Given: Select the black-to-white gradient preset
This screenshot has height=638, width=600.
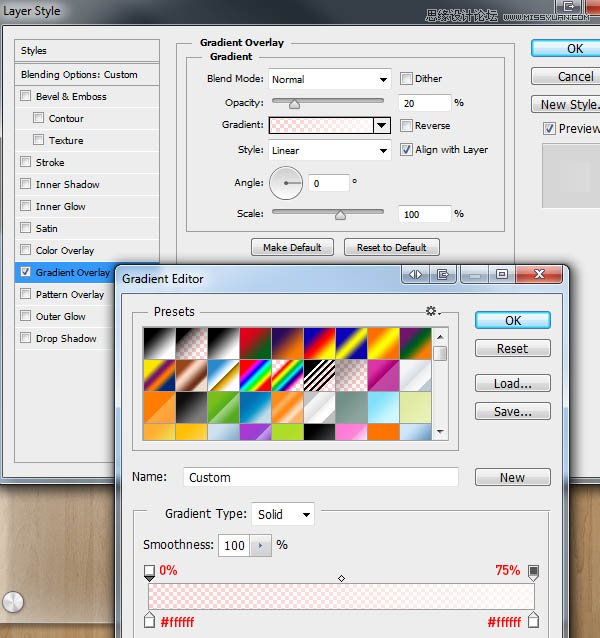Looking at the screenshot, I should [159, 343].
